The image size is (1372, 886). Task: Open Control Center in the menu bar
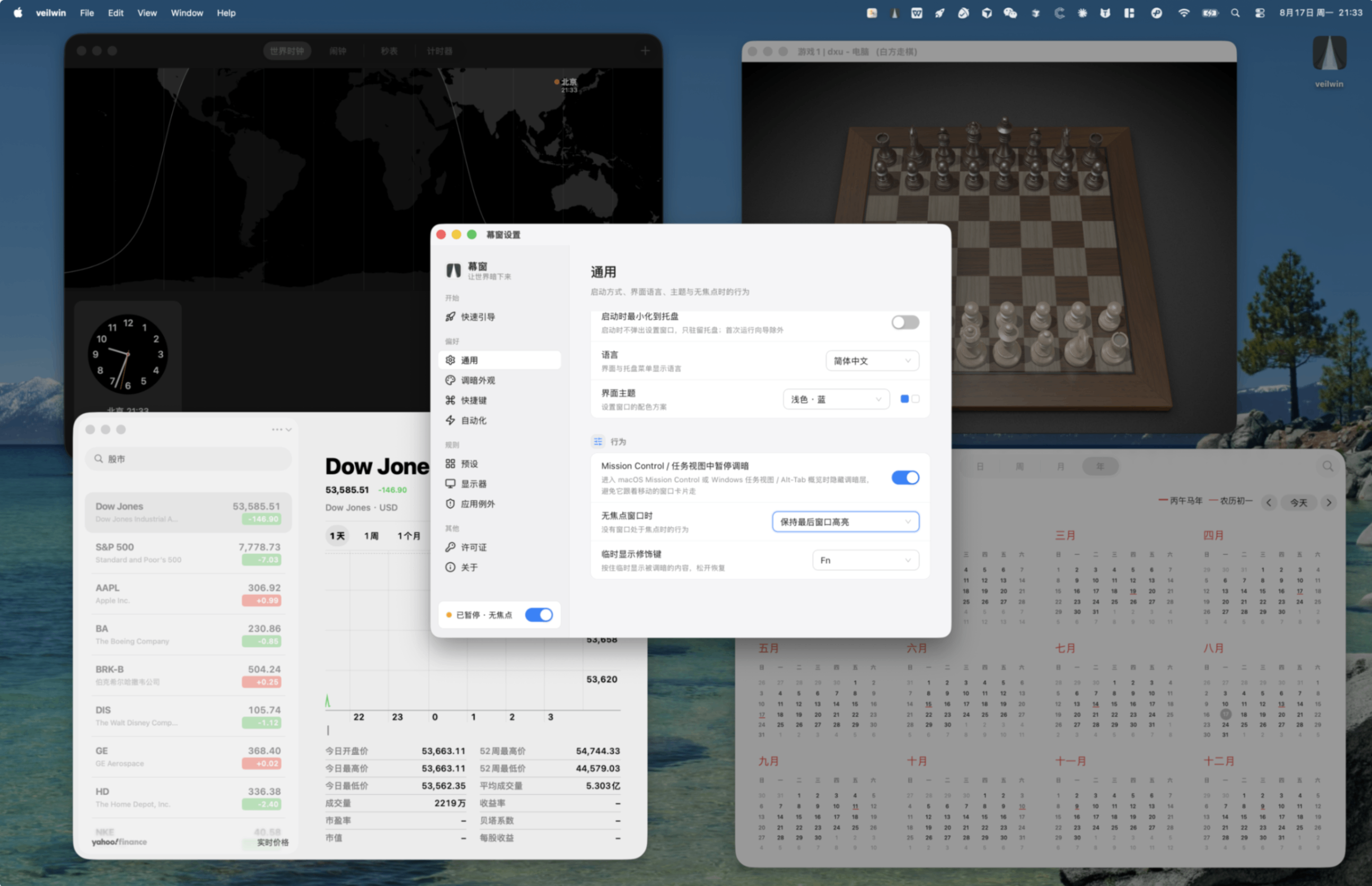[1259, 13]
